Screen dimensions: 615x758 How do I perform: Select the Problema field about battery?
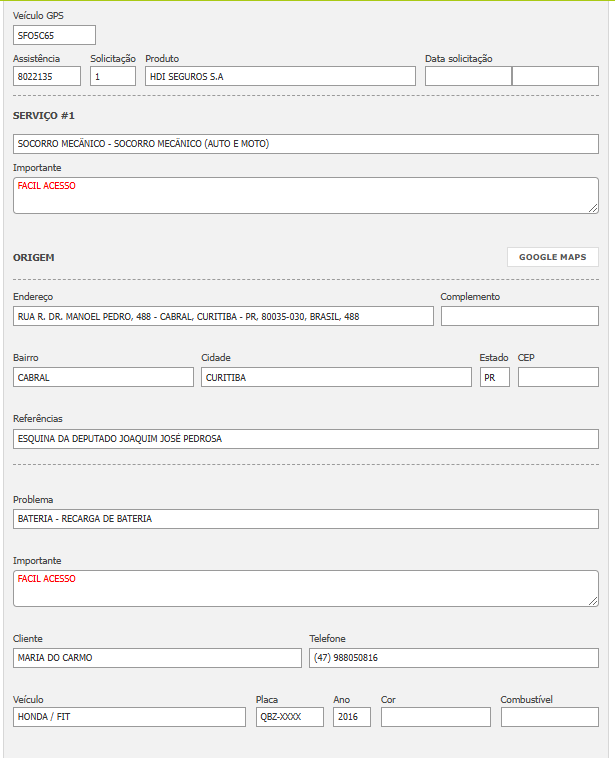305,519
